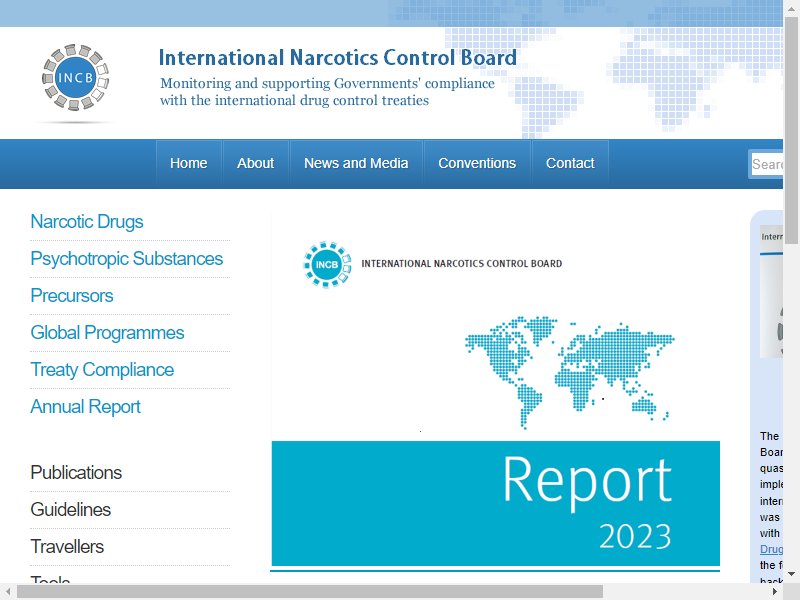Select the Conventions menu item
The height and width of the screenshot is (600, 800).
(x=477, y=163)
